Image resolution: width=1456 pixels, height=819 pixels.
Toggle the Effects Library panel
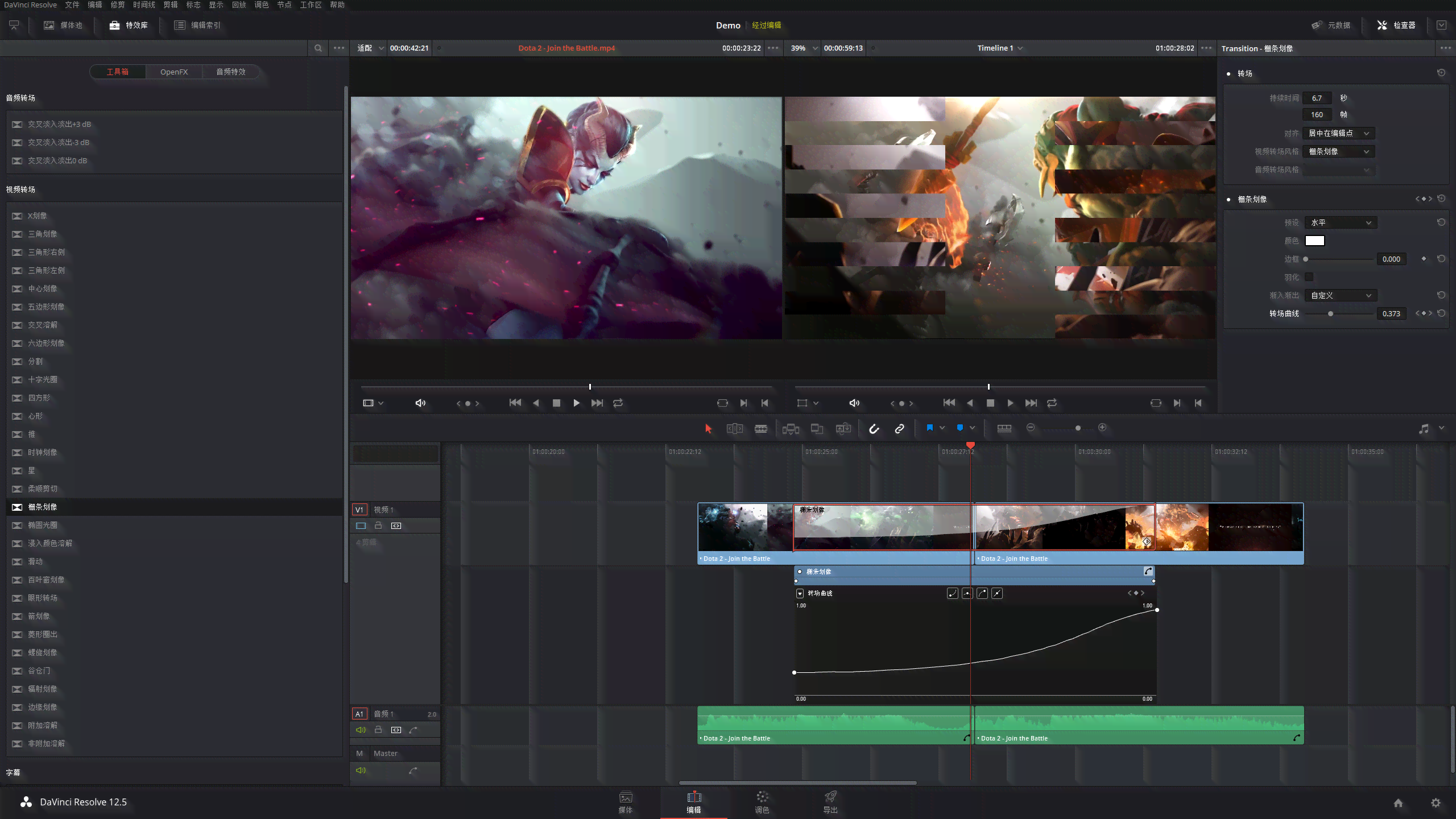pos(129,25)
